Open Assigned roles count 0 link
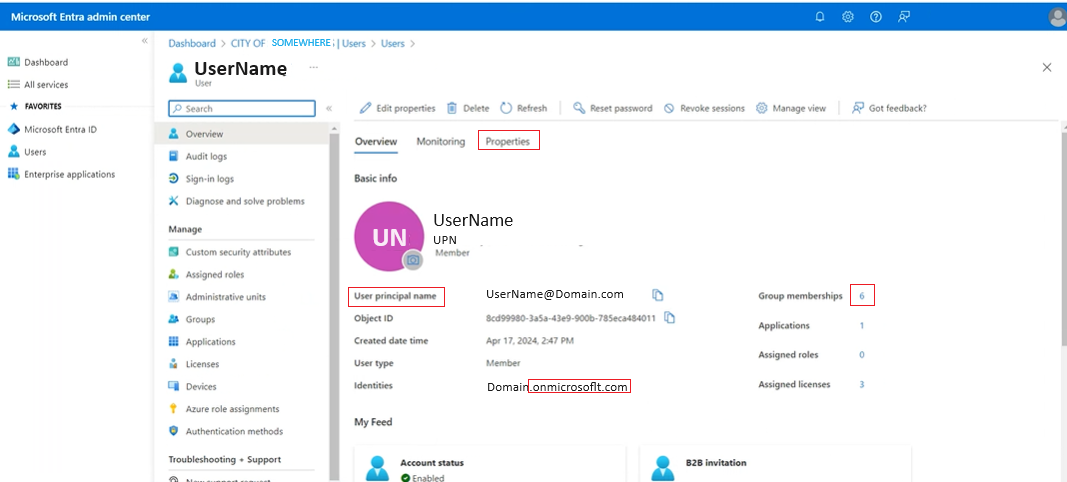The image size is (1067, 482). coord(861,355)
